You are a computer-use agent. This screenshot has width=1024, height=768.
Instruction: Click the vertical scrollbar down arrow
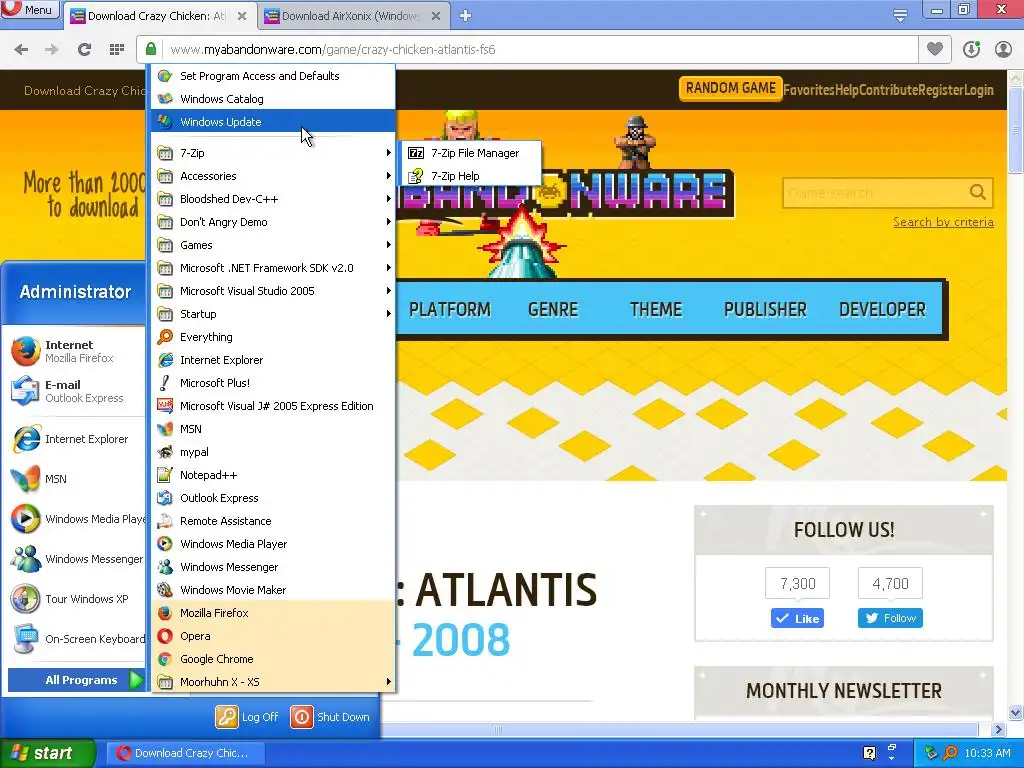[x=1016, y=712]
